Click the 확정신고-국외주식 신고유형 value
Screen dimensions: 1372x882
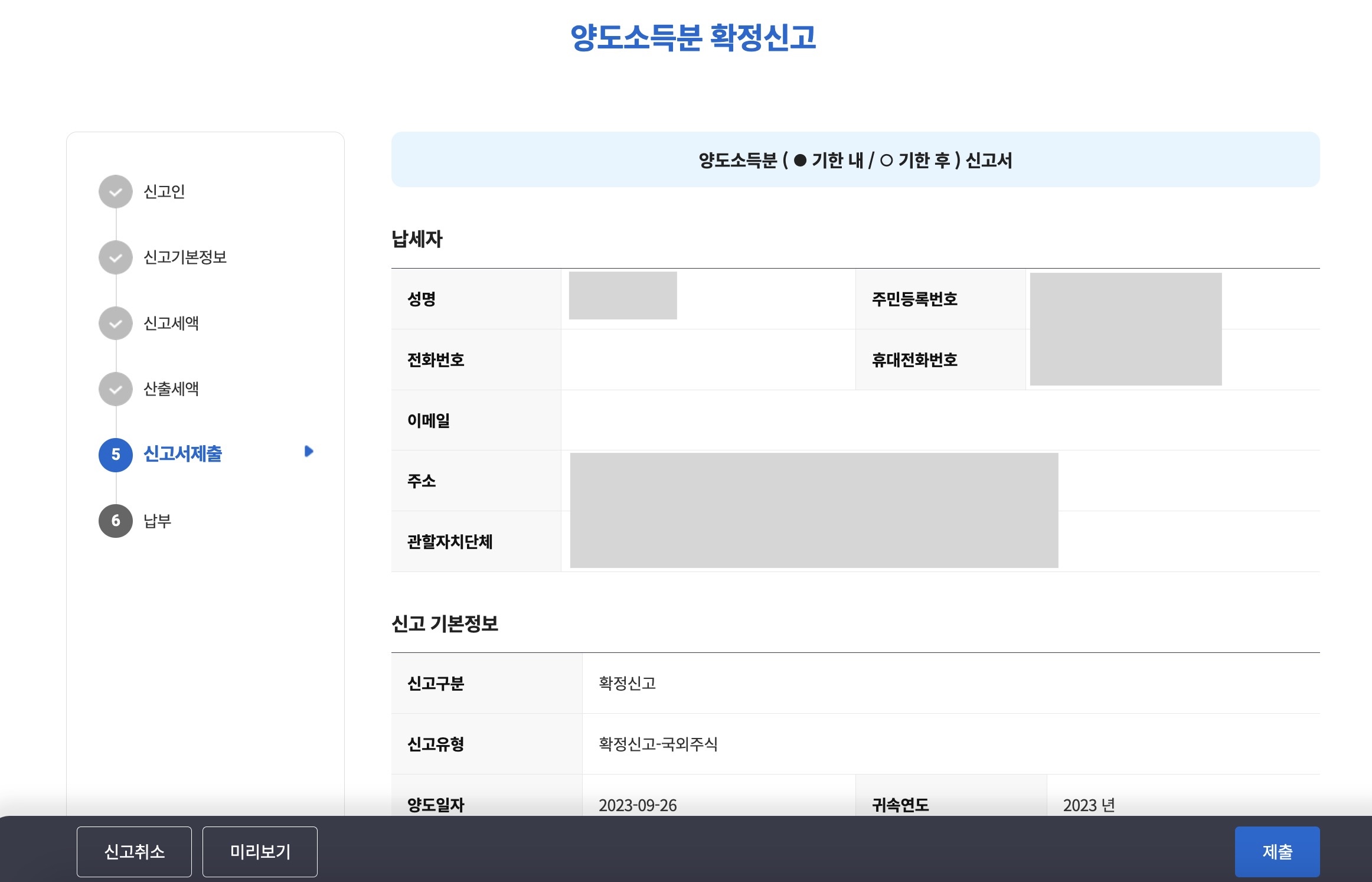(x=658, y=744)
